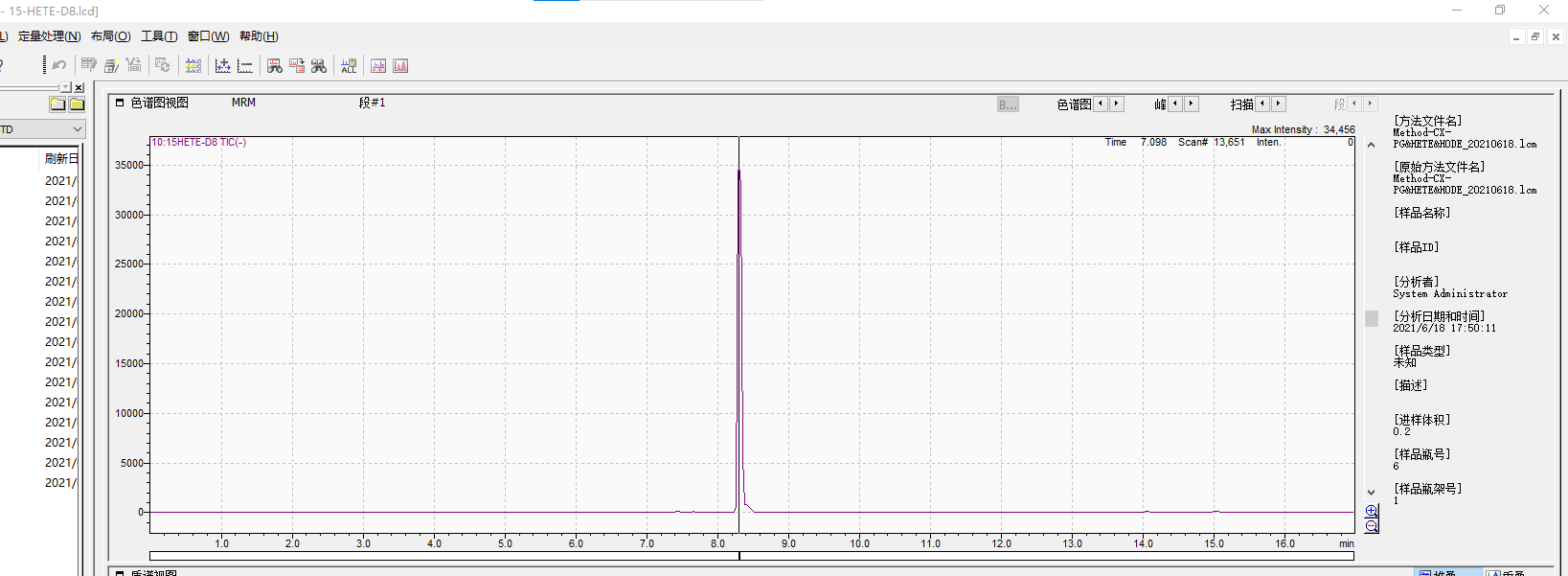The width and height of the screenshot is (1568, 576).
Task: Click the grayed refresh-processing toolbar icon
Action: coord(162,65)
